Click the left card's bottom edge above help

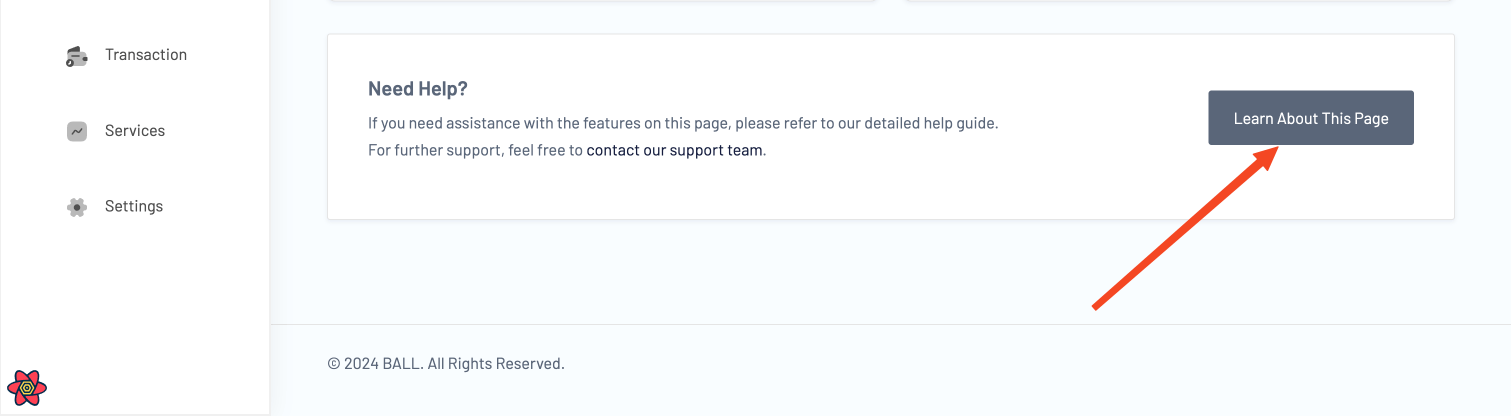point(602,2)
